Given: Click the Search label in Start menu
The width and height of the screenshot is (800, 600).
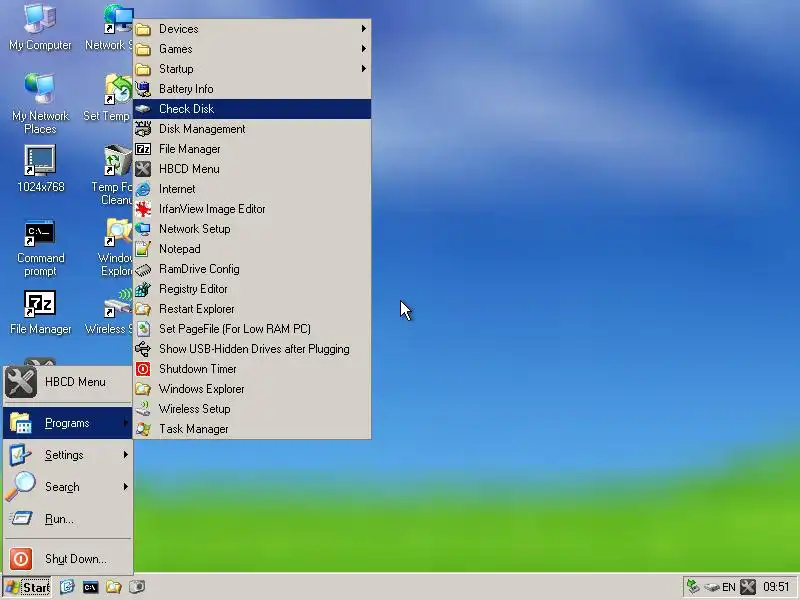Looking at the screenshot, I should tap(62, 487).
